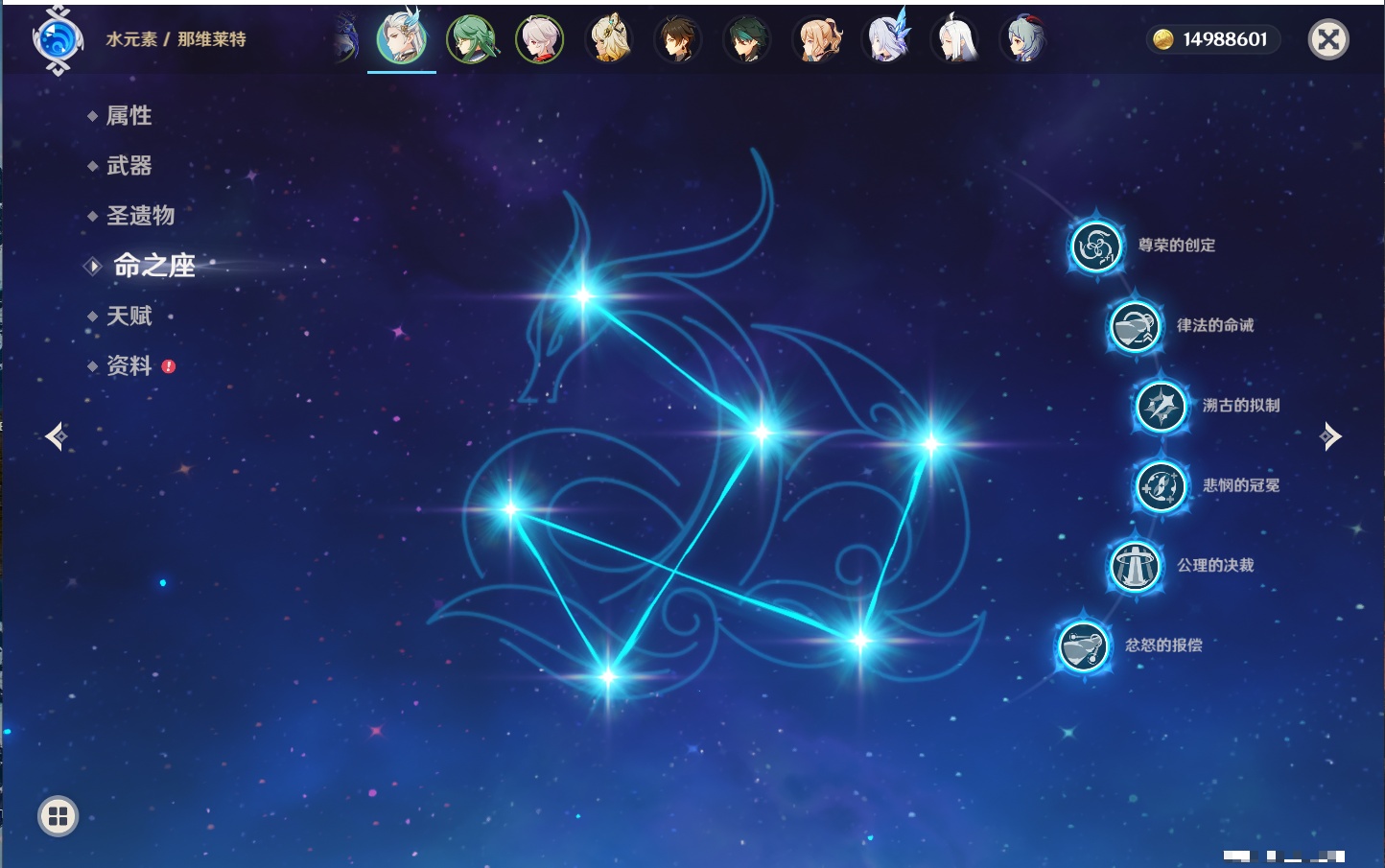
Task: Click the star at the constellation's center
Action: point(762,433)
